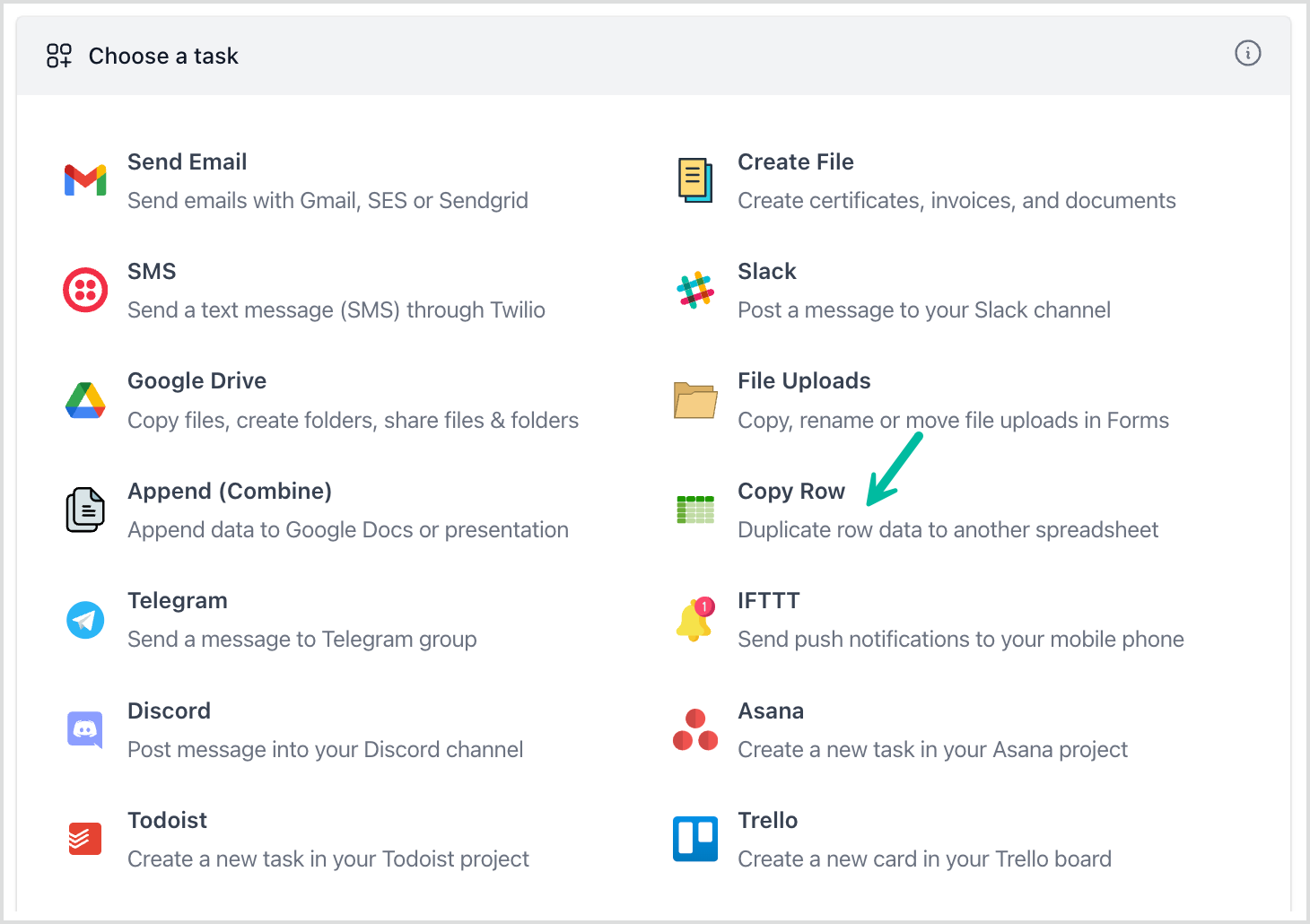The height and width of the screenshot is (924, 1310).
Task: Click 'Copy files, create folders, share files & folders'
Action: pyautogui.click(x=353, y=420)
